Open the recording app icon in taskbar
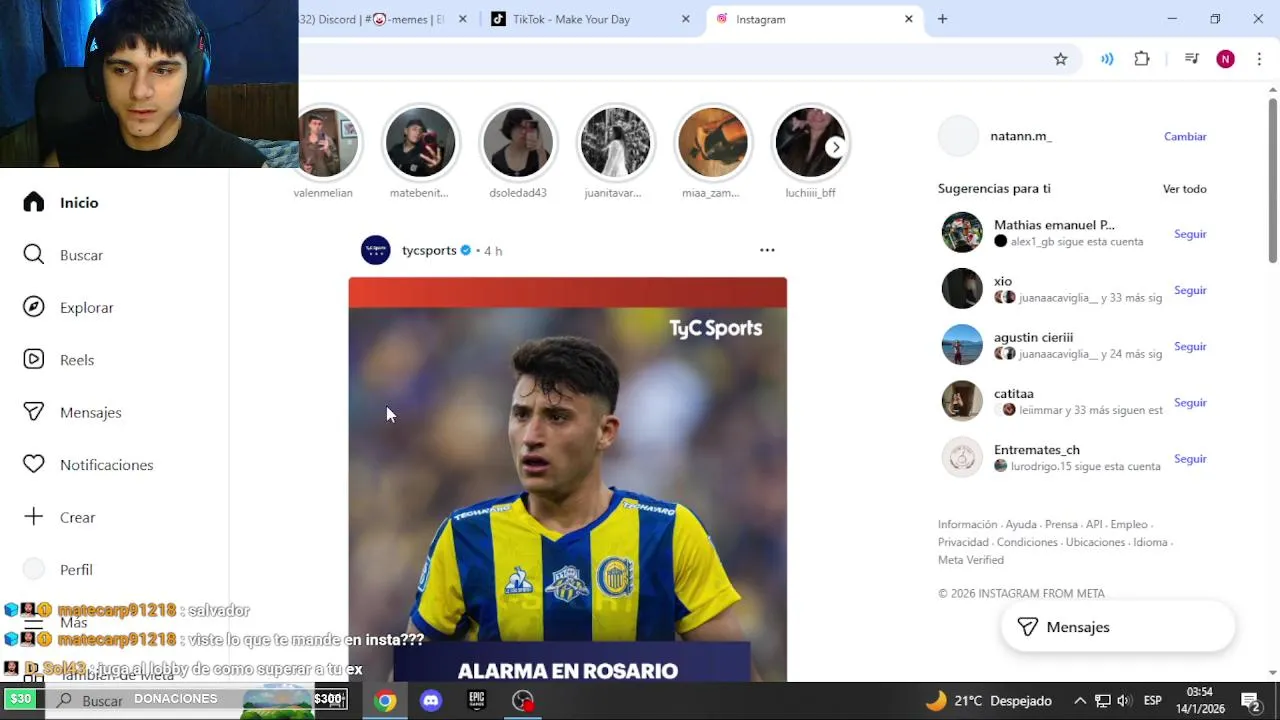This screenshot has width=1280, height=720. [x=523, y=701]
